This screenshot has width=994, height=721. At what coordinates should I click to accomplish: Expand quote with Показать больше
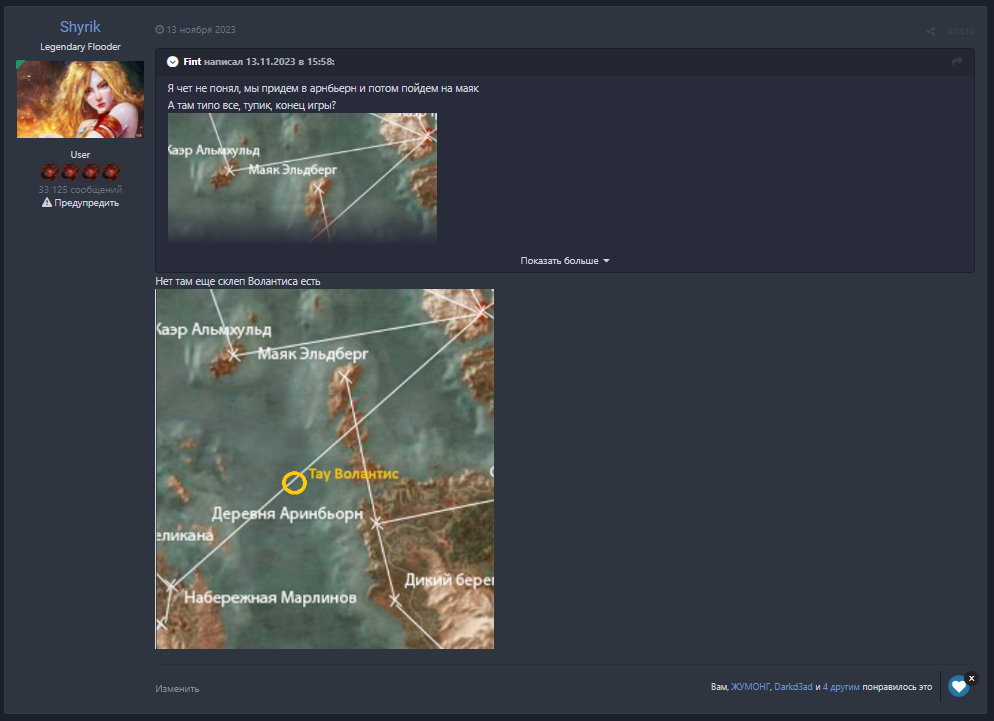coord(564,261)
